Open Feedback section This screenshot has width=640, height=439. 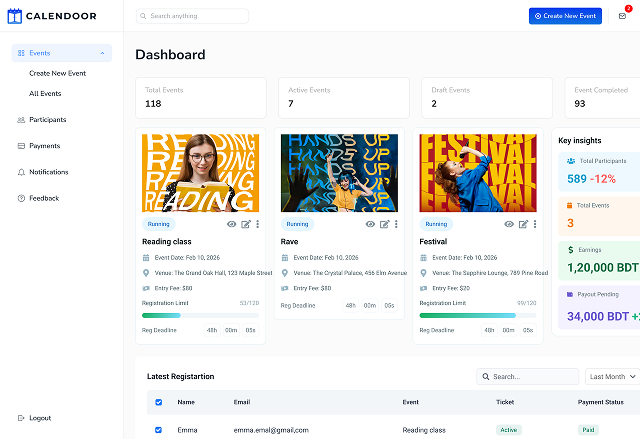click(x=44, y=198)
